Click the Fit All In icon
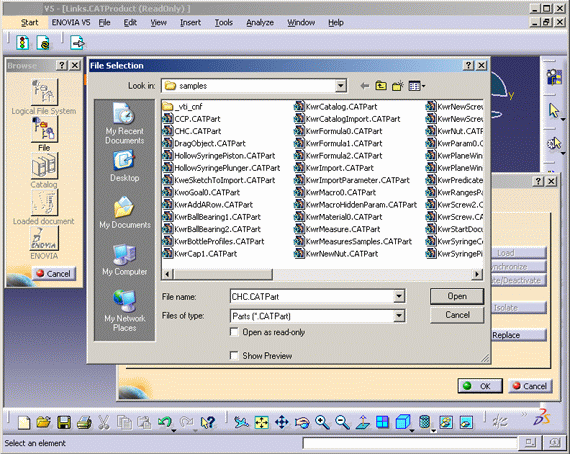570x454 pixels. point(262,422)
